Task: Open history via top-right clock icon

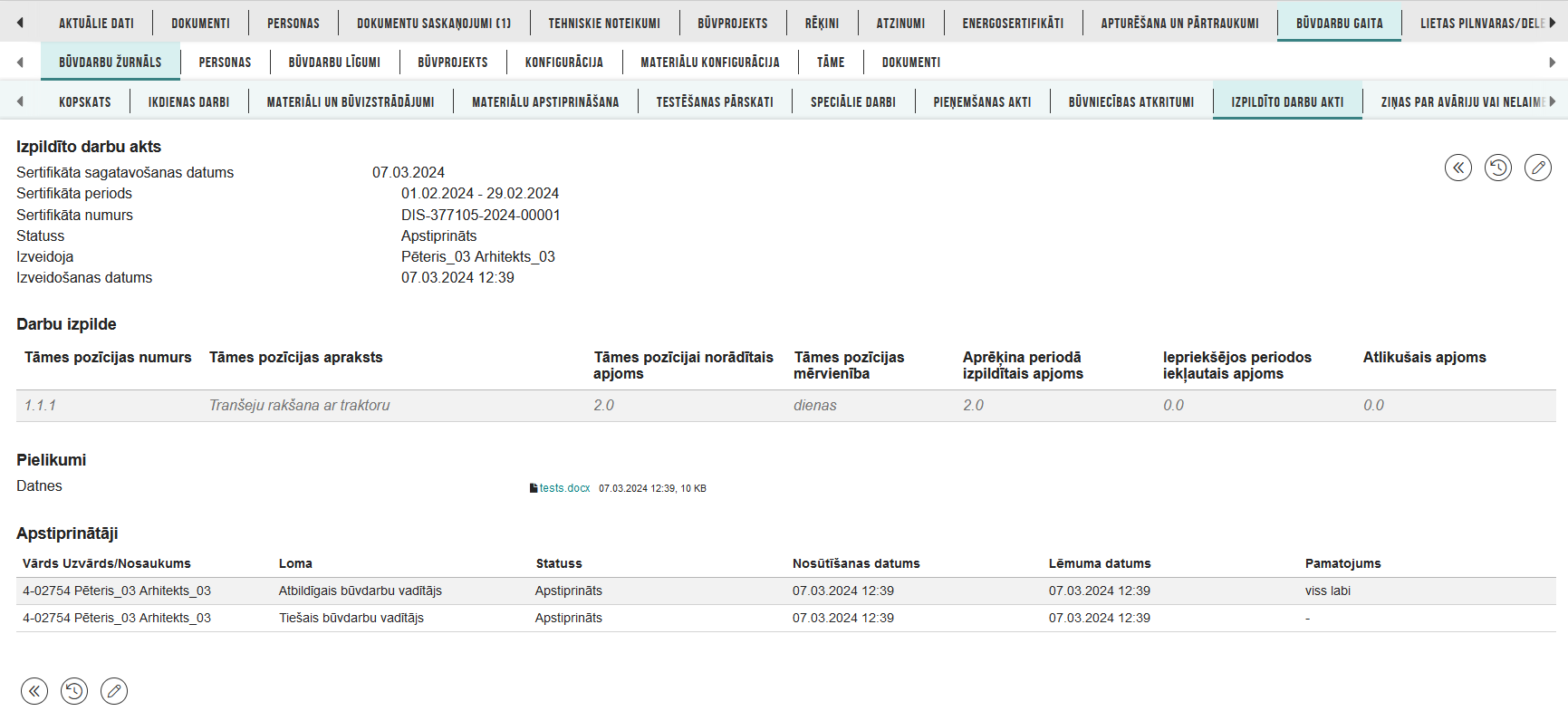Action: point(1498,168)
